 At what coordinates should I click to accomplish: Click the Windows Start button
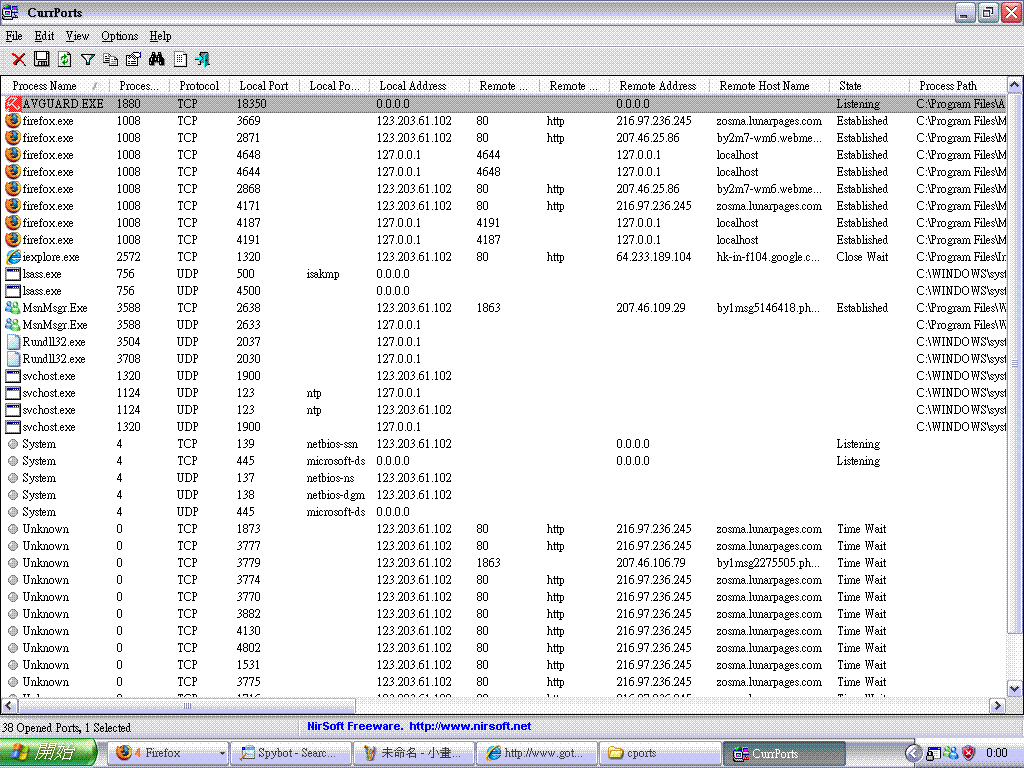[48, 753]
